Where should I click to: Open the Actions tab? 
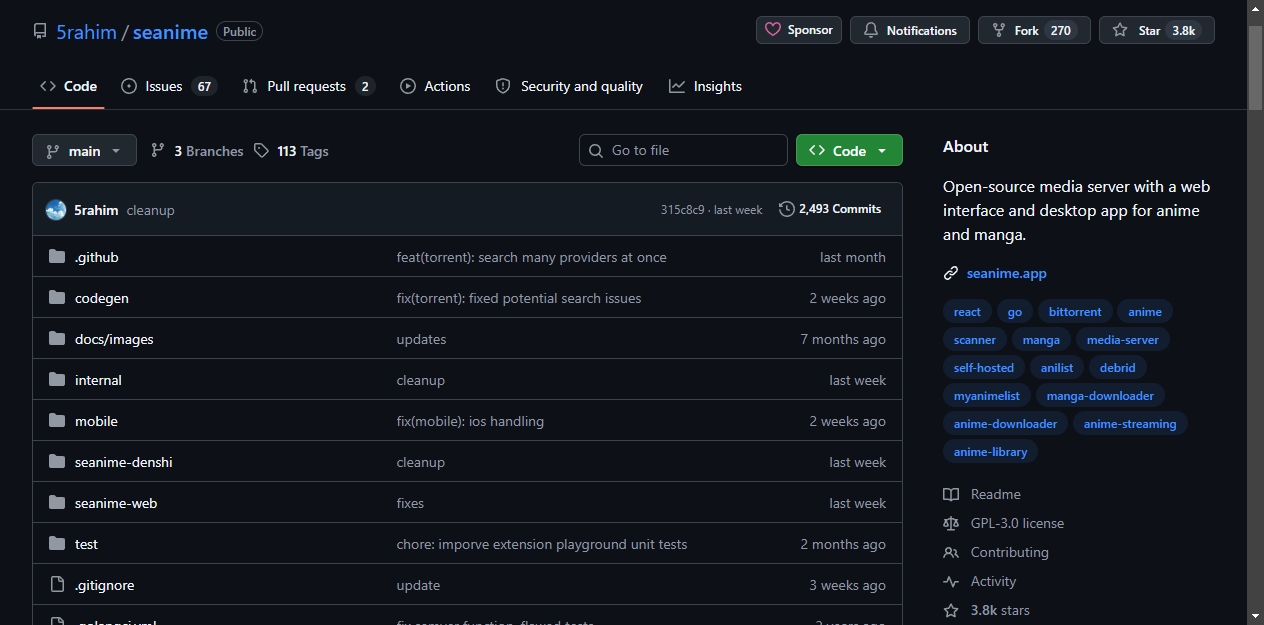point(435,86)
